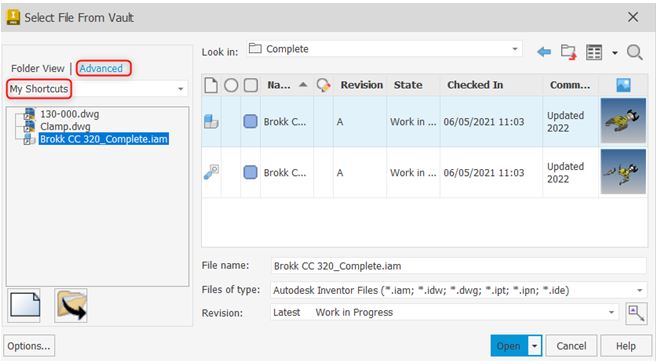Viewport: 659px width, 364px height.
Task: Select Brokk CC 320_Complete.iam shortcut
Action: click(x=103, y=139)
